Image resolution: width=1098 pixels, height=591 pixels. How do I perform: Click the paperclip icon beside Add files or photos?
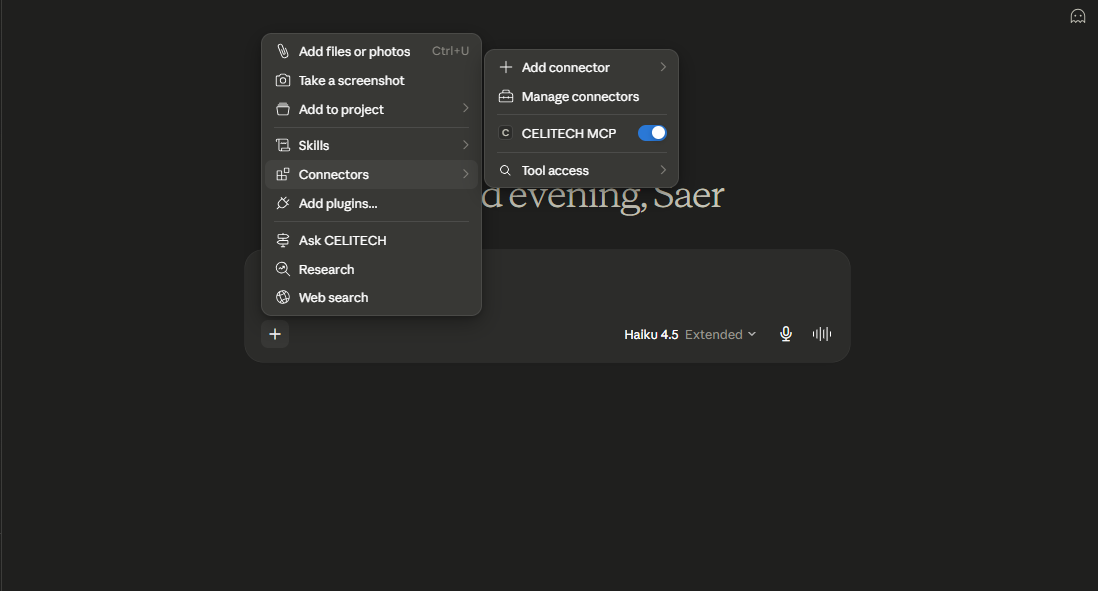coord(283,51)
